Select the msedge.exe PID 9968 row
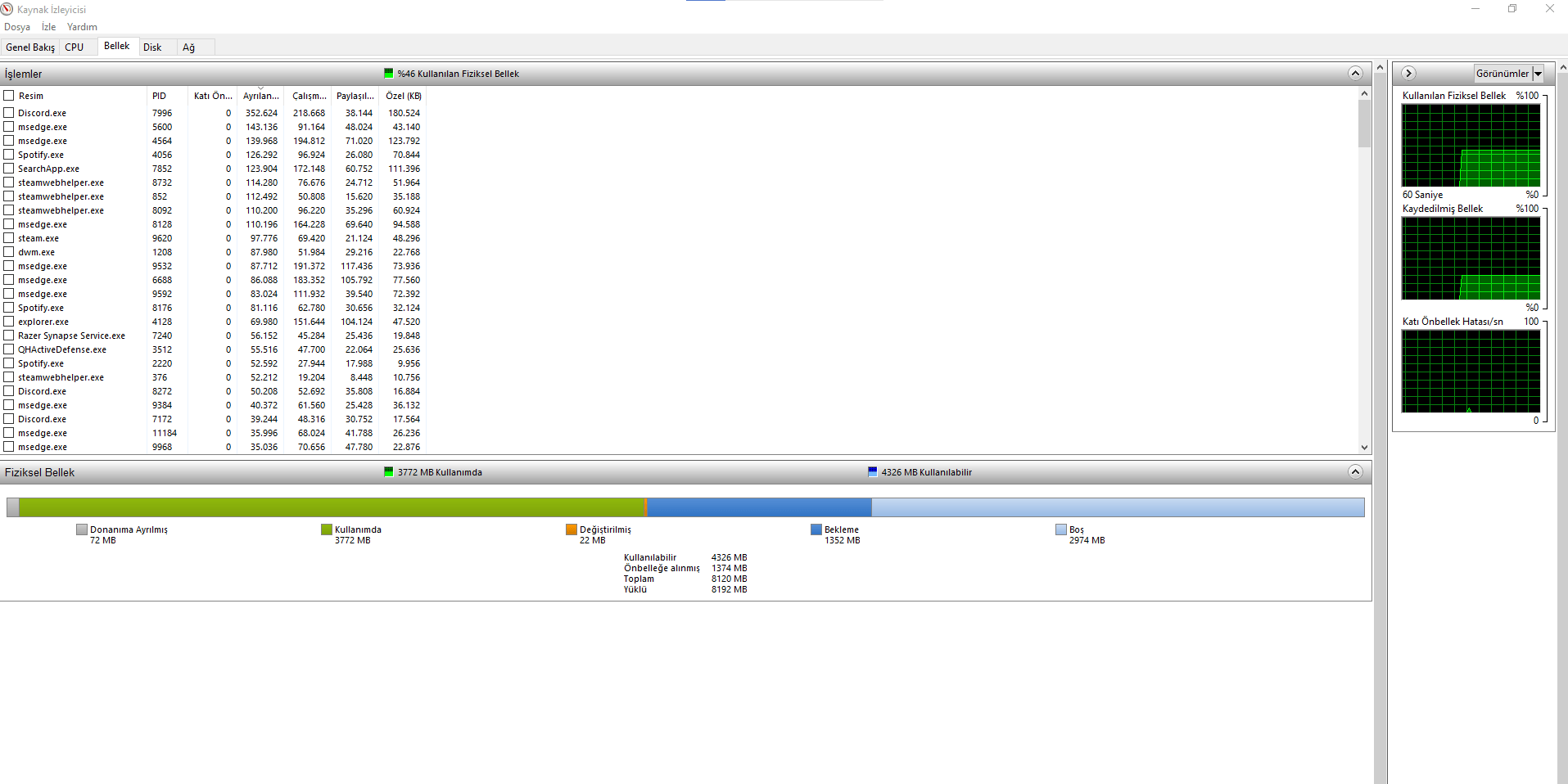The width and height of the screenshot is (1568, 784). click(213, 447)
